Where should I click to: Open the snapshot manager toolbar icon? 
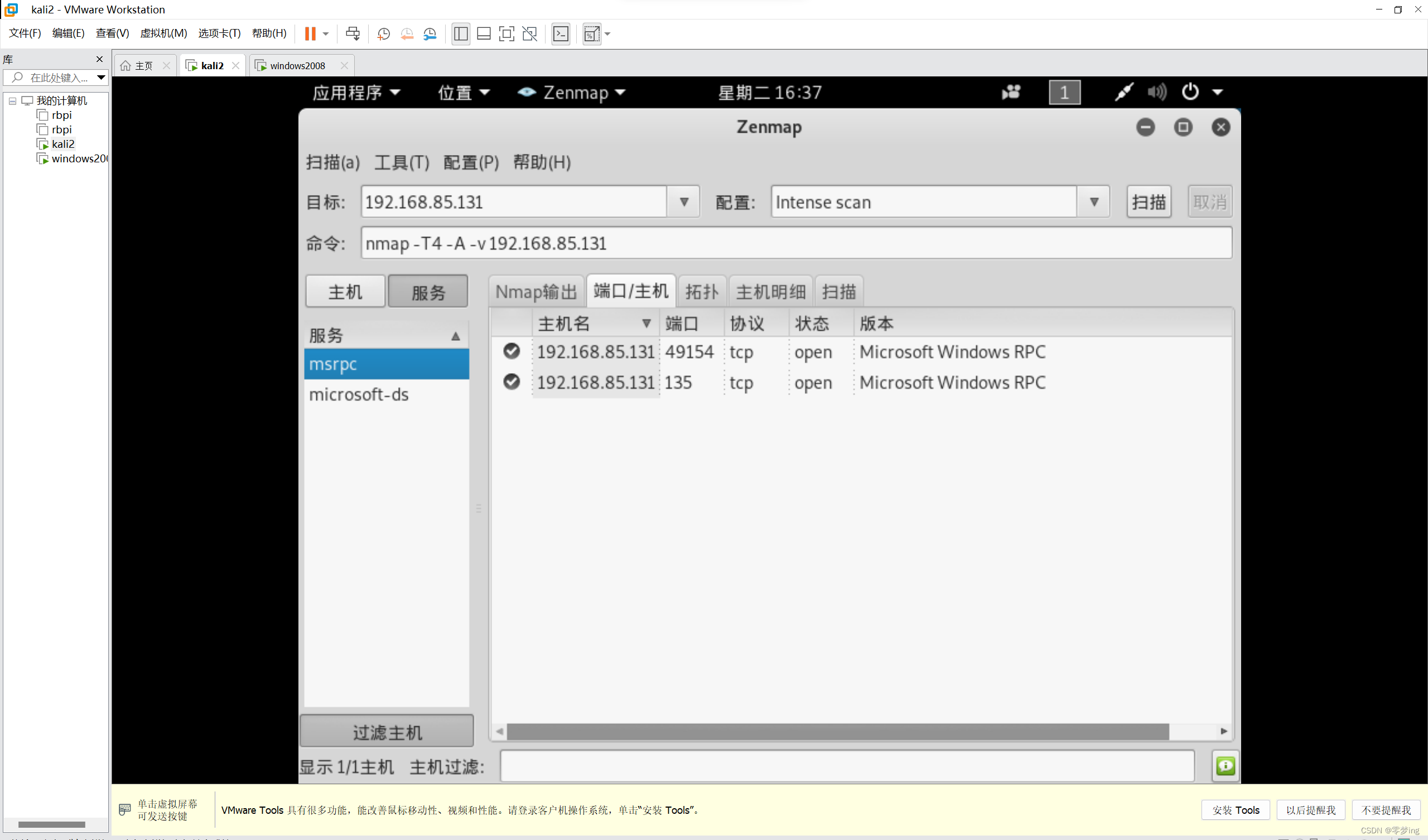tap(430, 34)
